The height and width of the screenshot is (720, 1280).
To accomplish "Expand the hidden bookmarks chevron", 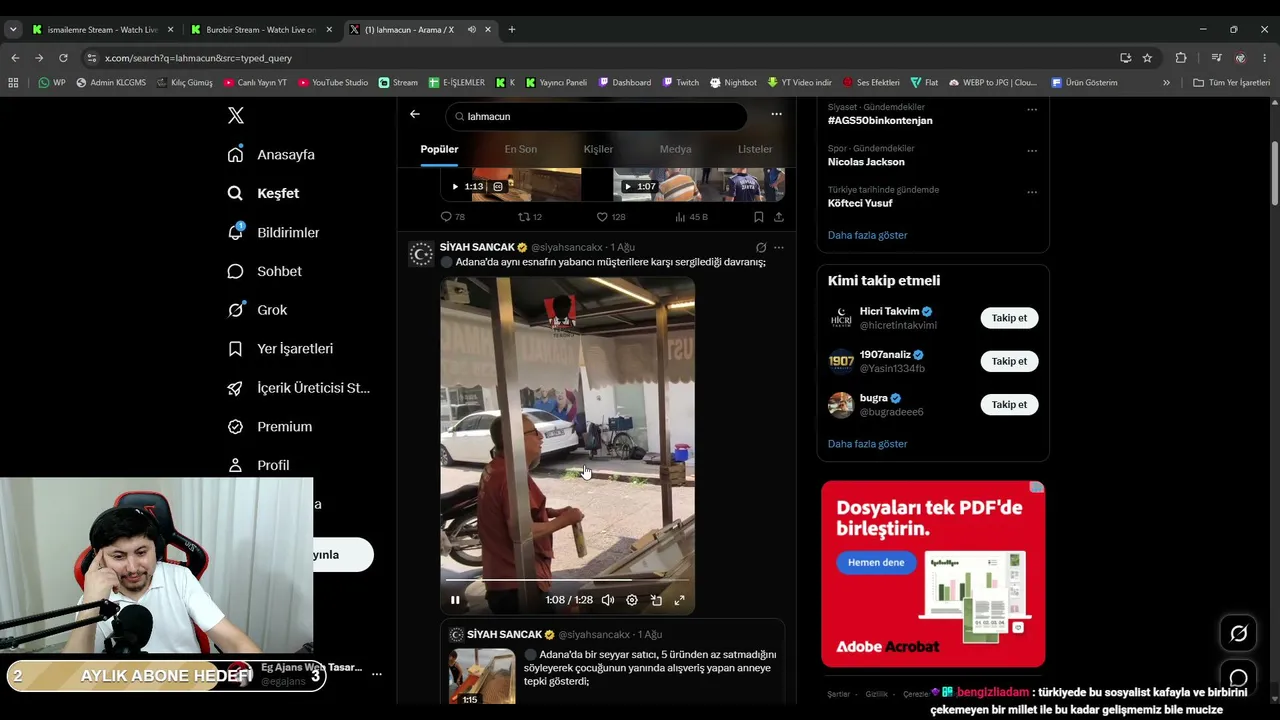I will tap(1166, 83).
